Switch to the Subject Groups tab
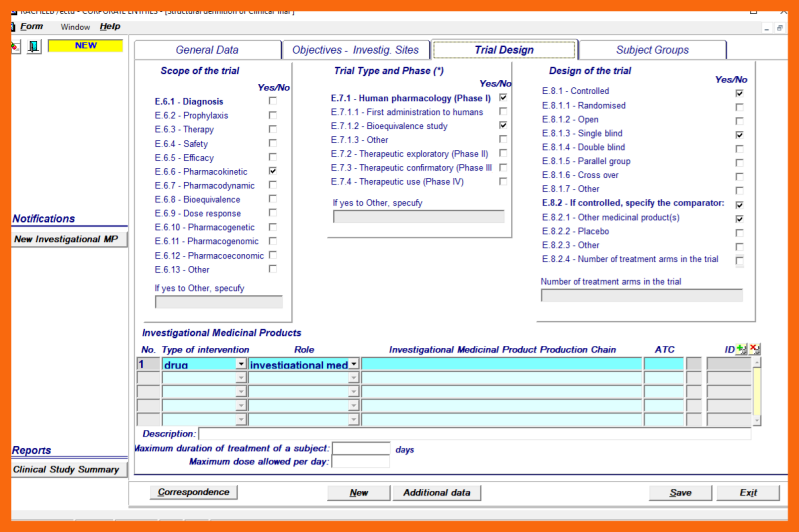Screen dimensions: 799x532 652,50
